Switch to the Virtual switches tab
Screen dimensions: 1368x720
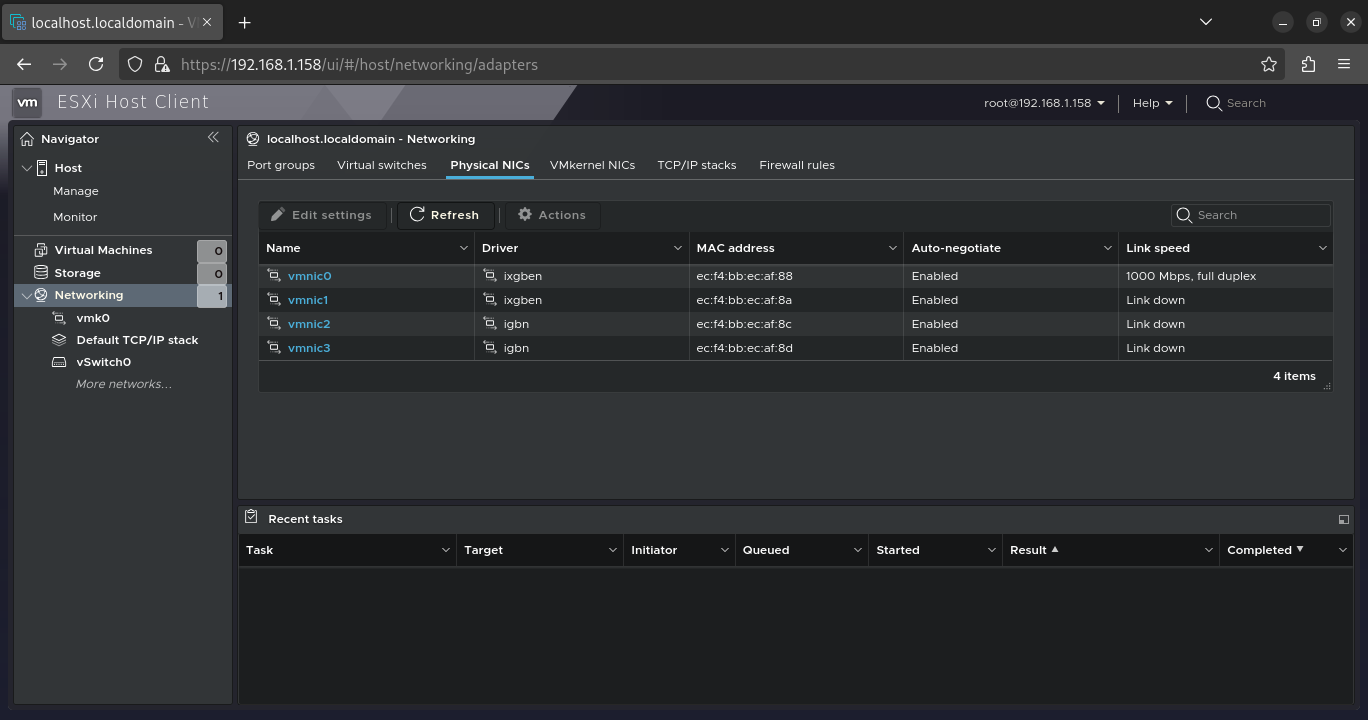[x=382, y=165]
